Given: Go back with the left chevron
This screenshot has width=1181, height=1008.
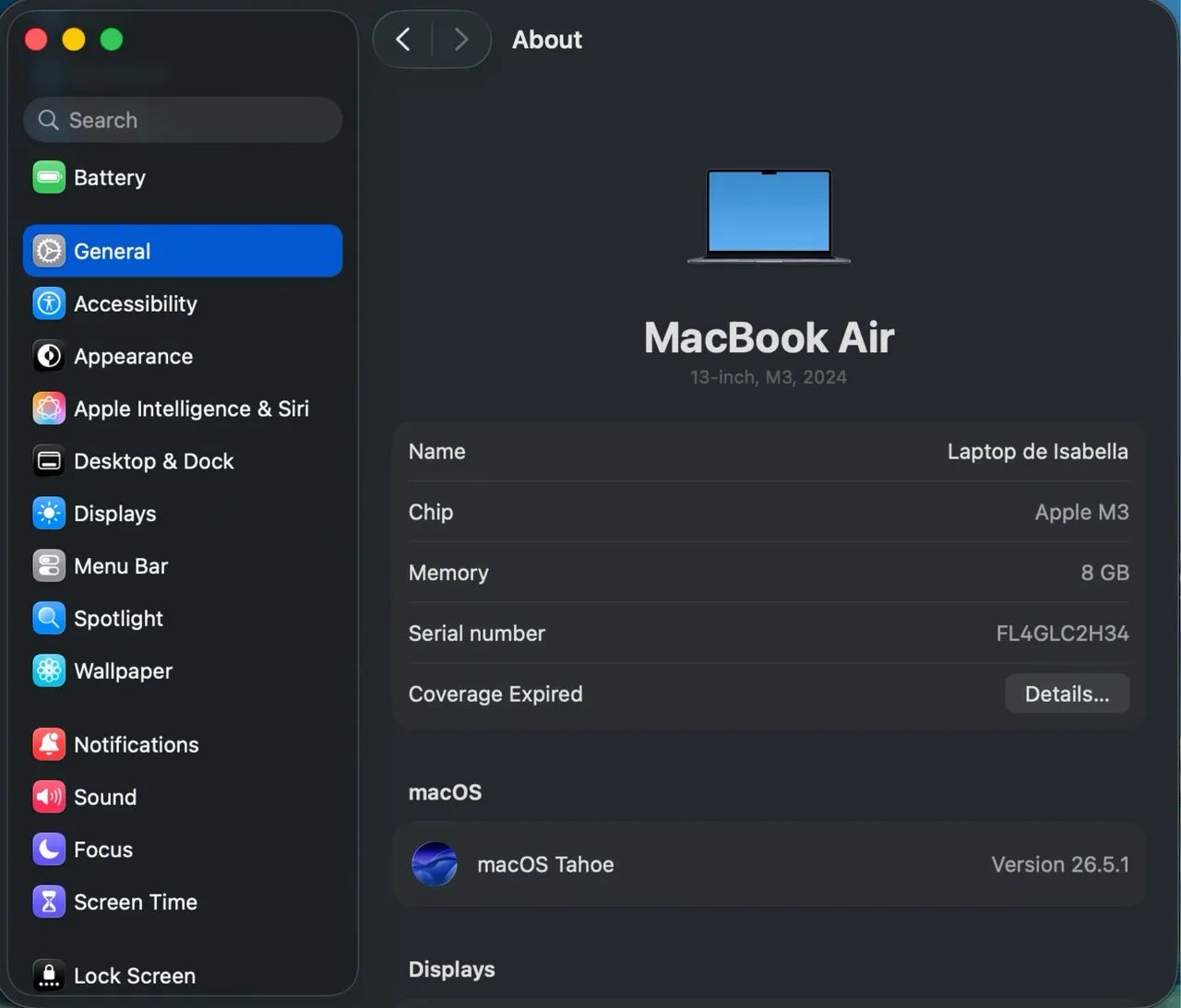Looking at the screenshot, I should [x=402, y=40].
